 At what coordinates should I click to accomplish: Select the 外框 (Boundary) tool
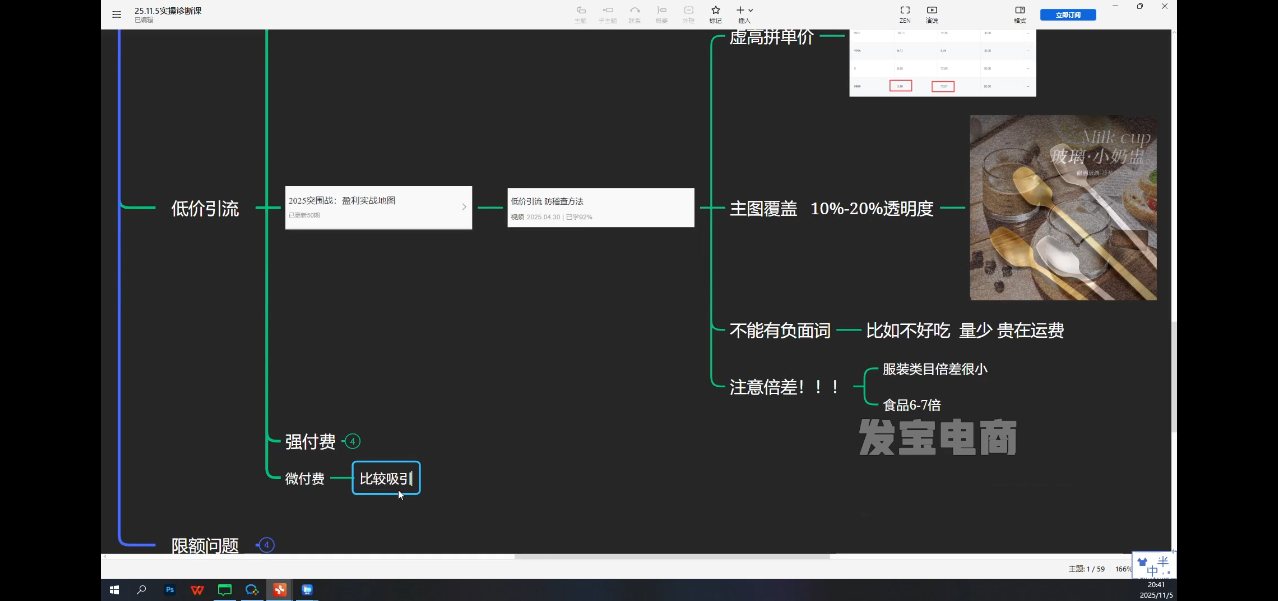click(x=688, y=13)
